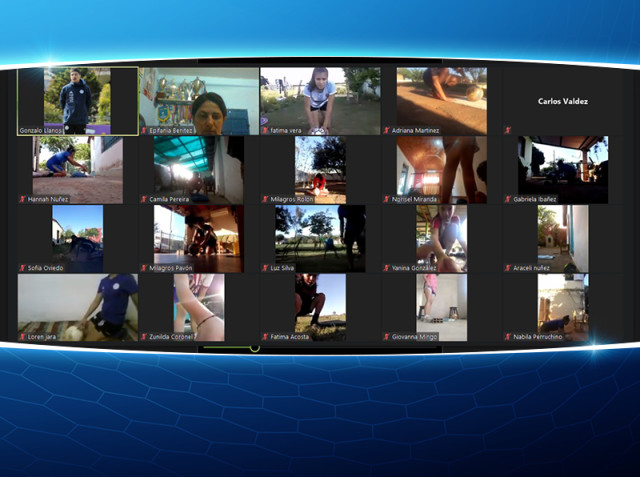Click the Nabila Perruchino name label
This screenshot has height=477, width=640.
pyautogui.click(x=538, y=337)
